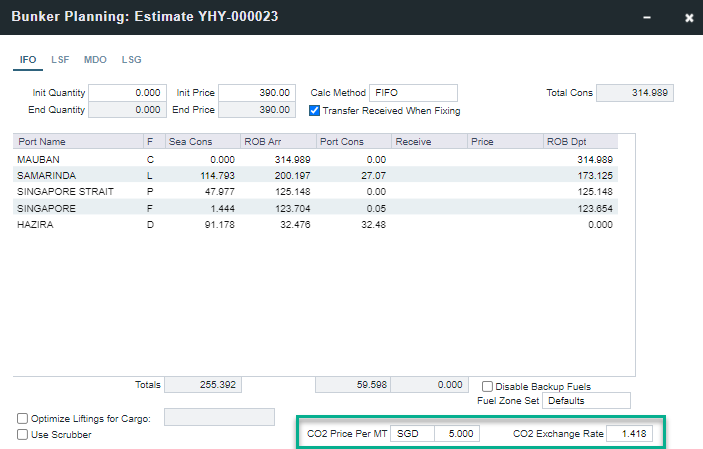Change the CO2 price currency SGD
The height and width of the screenshot is (449, 703).
coord(413,434)
